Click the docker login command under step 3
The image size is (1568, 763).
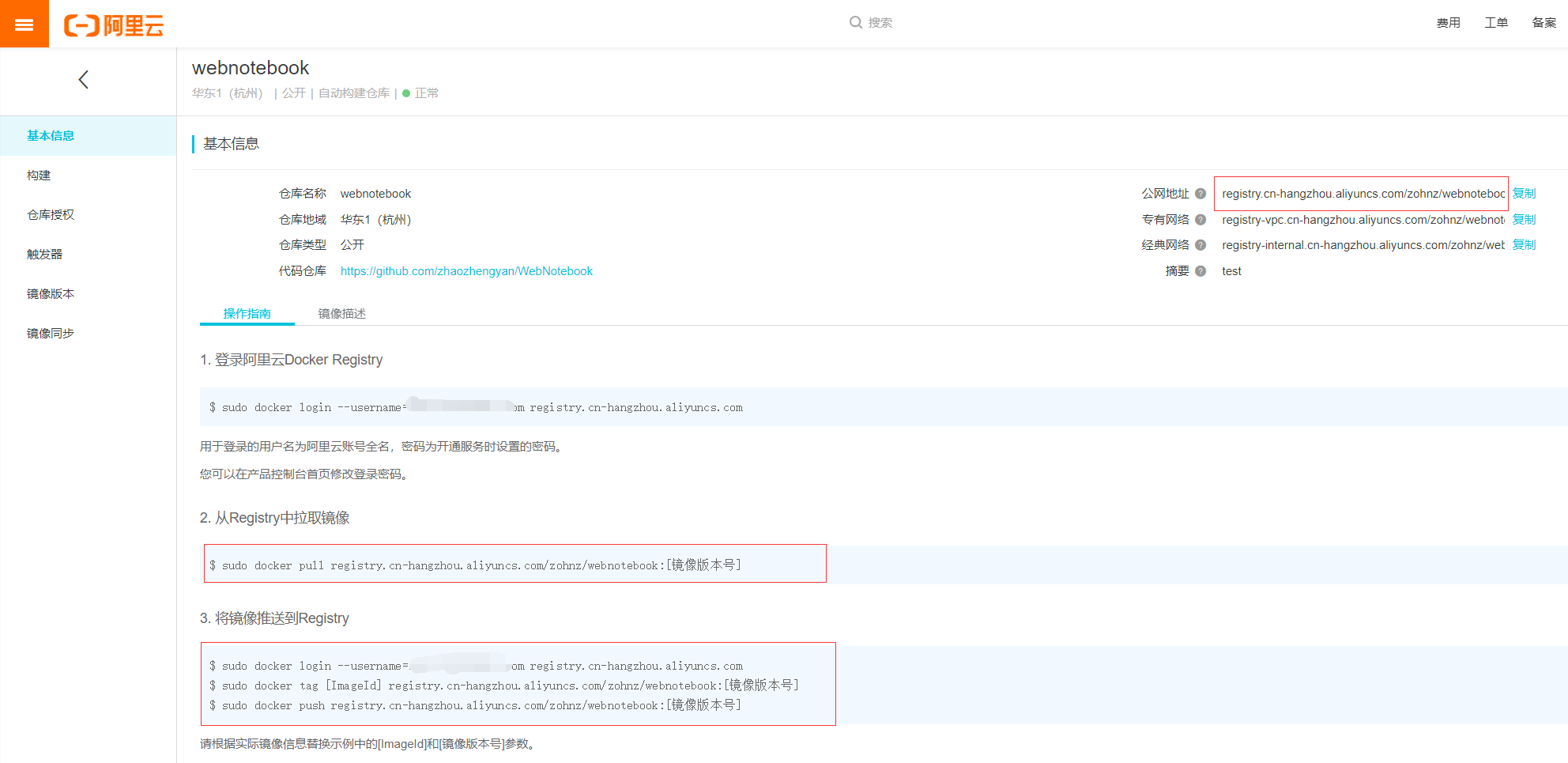(x=476, y=666)
